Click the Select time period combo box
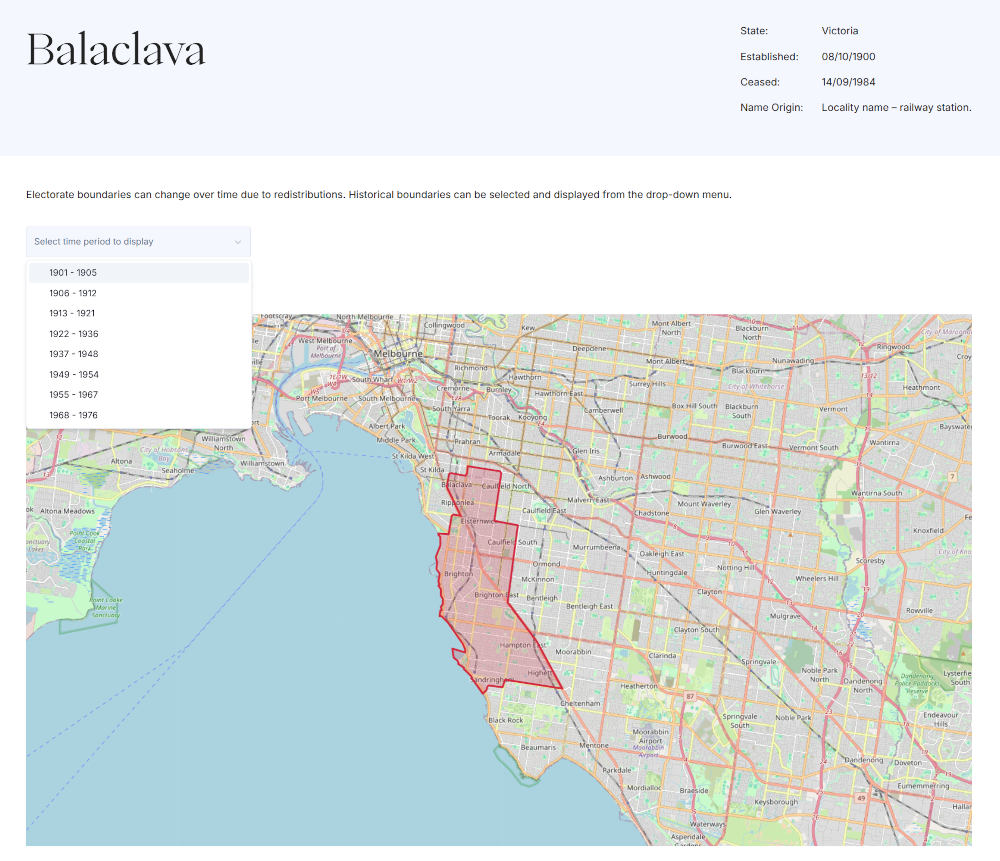1000x861 pixels. coord(138,242)
